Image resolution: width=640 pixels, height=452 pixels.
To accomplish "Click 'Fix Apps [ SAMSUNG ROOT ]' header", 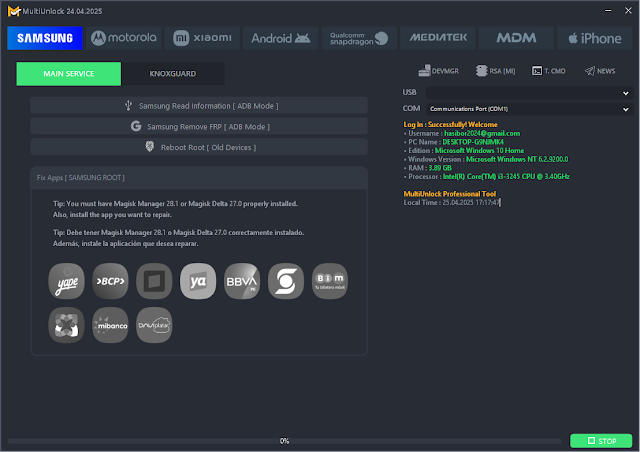I will point(81,178).
